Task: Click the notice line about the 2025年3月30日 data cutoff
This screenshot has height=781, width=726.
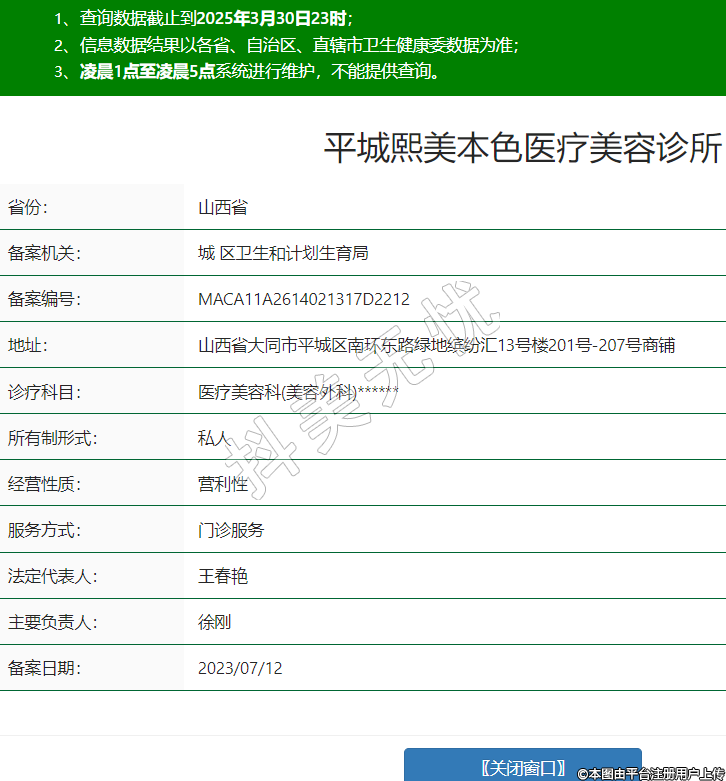Action: 204,18
